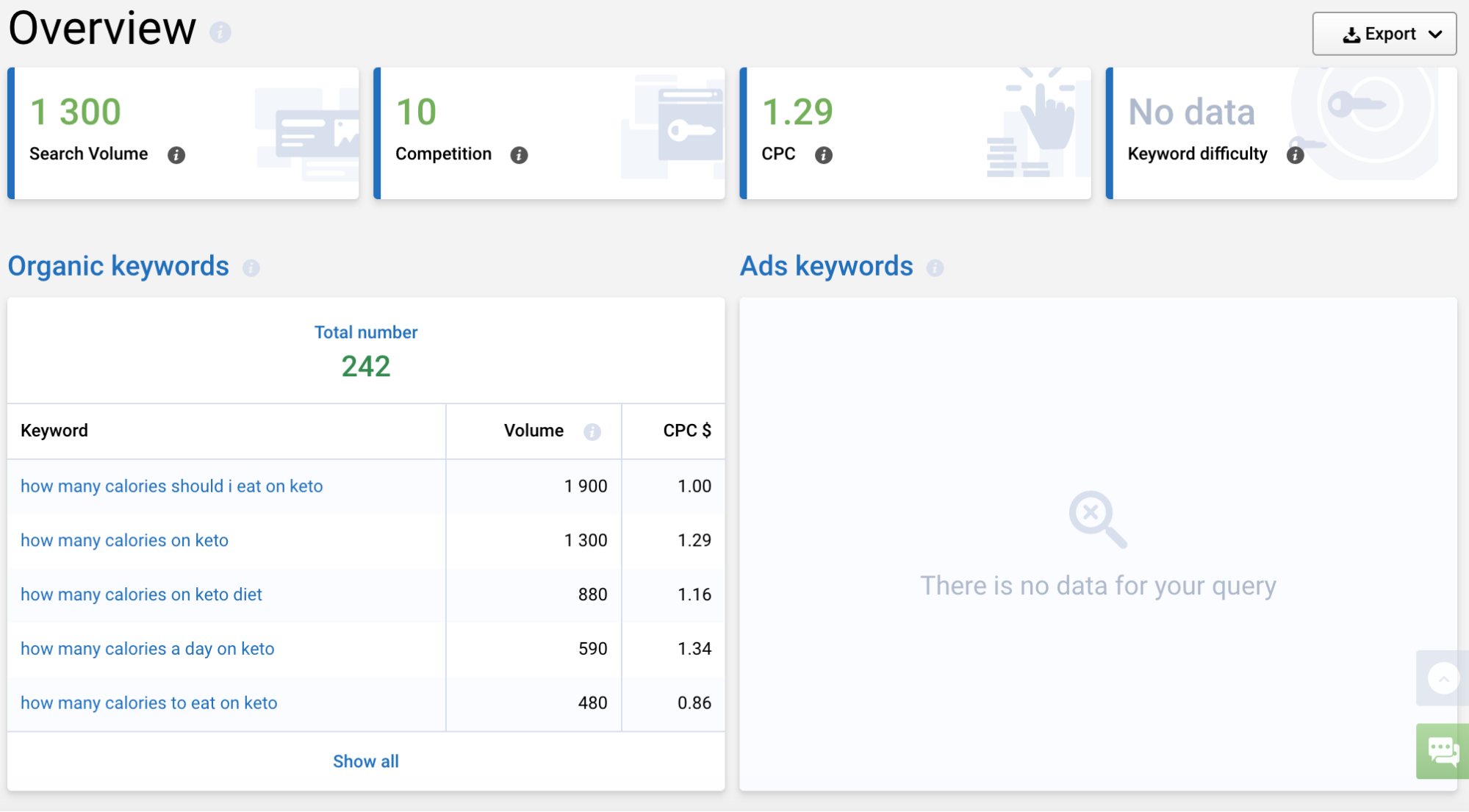View the Volume column info icon

click(x=592, y=431)
